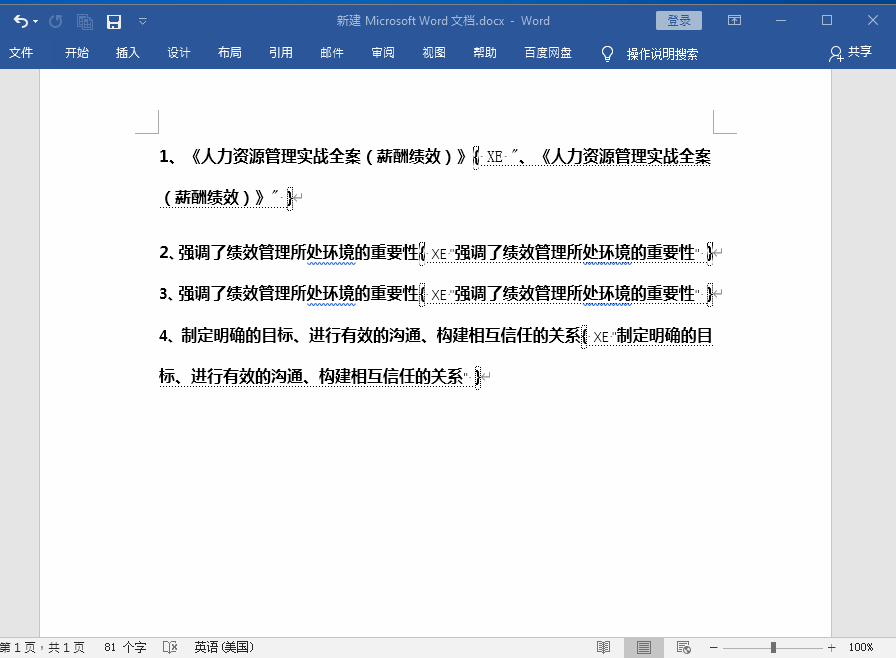Click the greyed-out Redo icon
The height and width of the screenshot is (658, 896).
coord(55,21)
